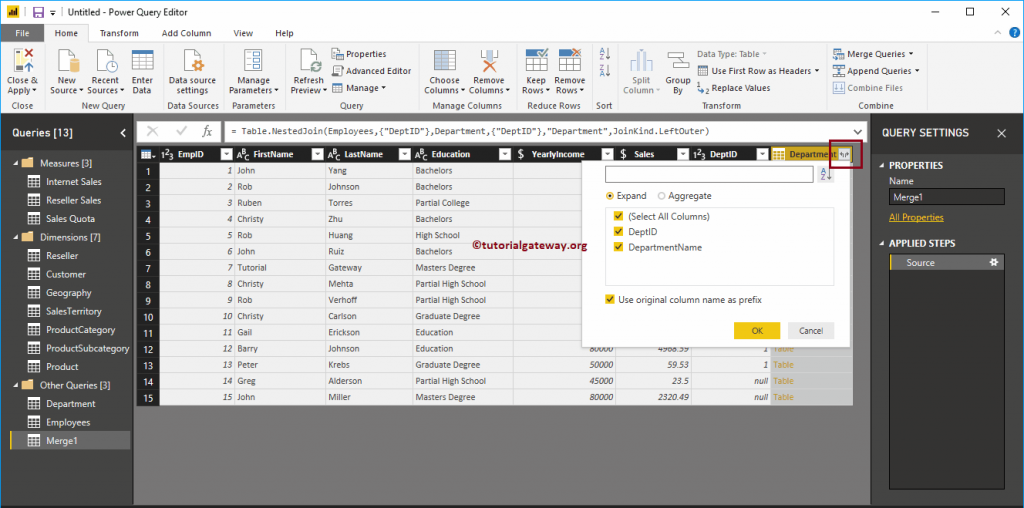Click the expand icon on Department column

(844, 154)
